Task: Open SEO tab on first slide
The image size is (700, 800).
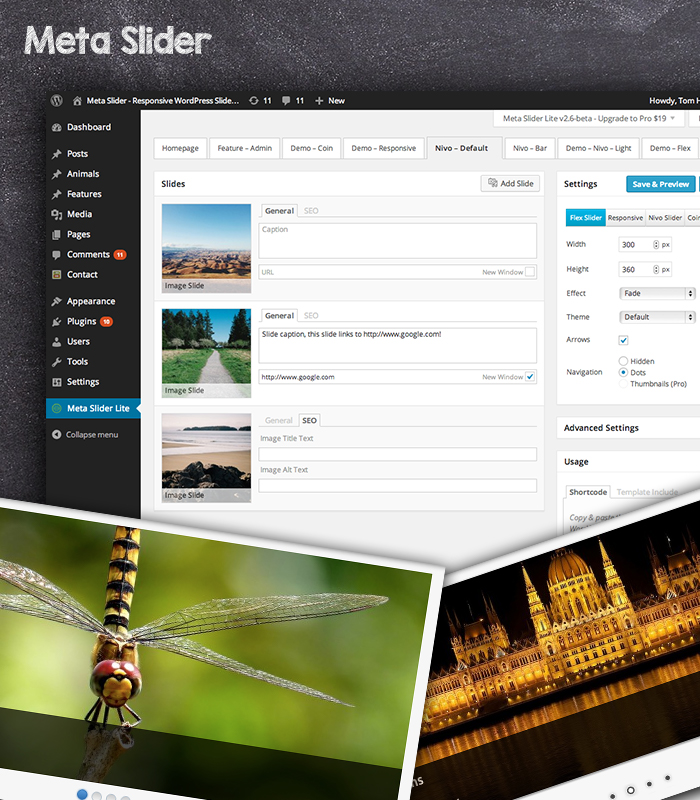Action: (x=311, y=211)
